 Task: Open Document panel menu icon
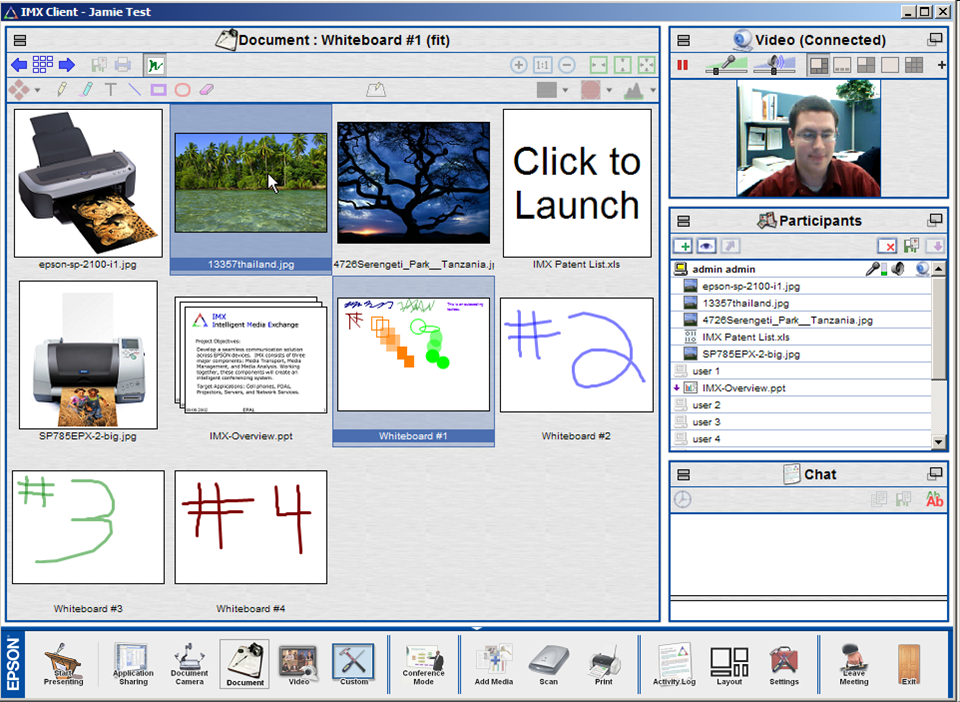tap(20, 40)
